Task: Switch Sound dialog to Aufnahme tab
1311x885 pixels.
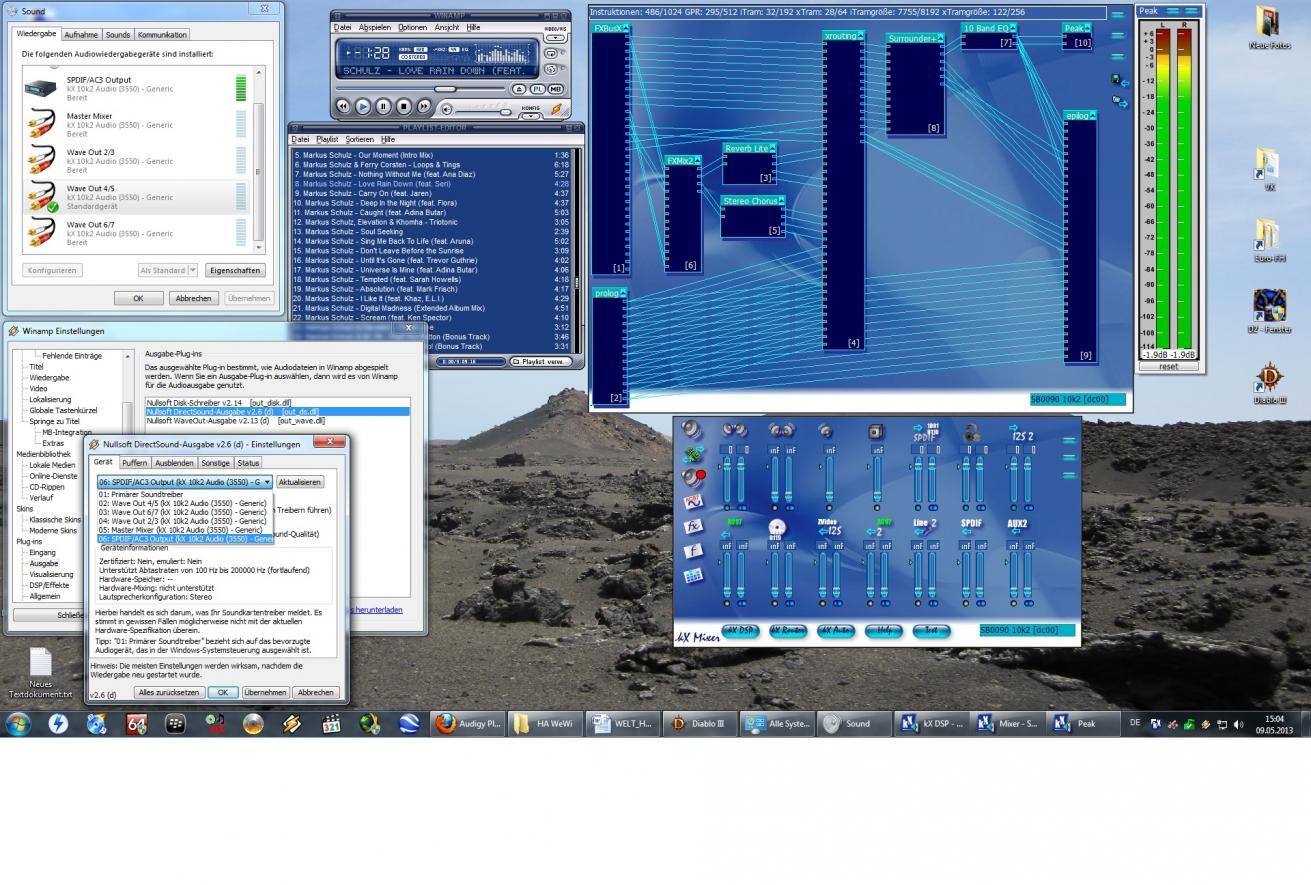Action: coord(81,34)
